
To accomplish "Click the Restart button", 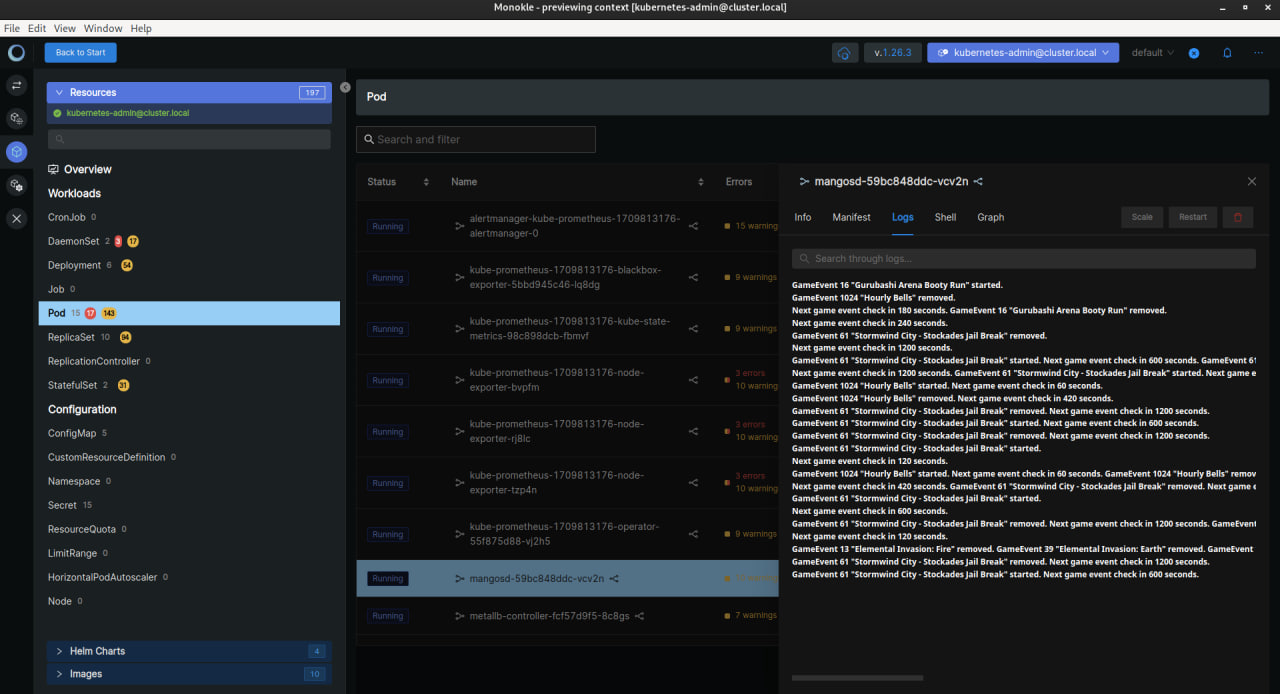I will click(1193, 217).
